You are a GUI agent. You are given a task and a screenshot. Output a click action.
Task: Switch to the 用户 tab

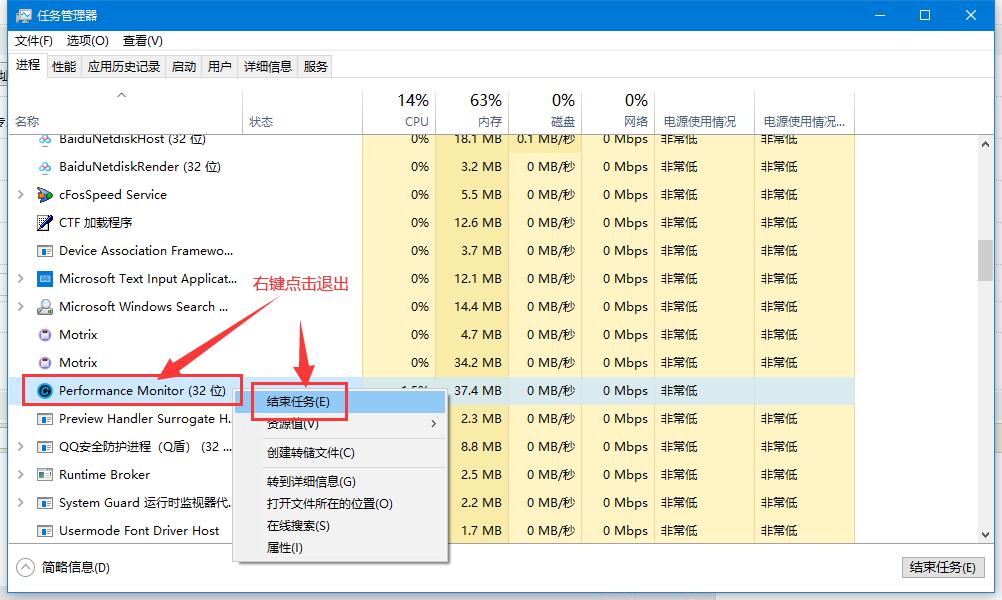tap(220, 66)
